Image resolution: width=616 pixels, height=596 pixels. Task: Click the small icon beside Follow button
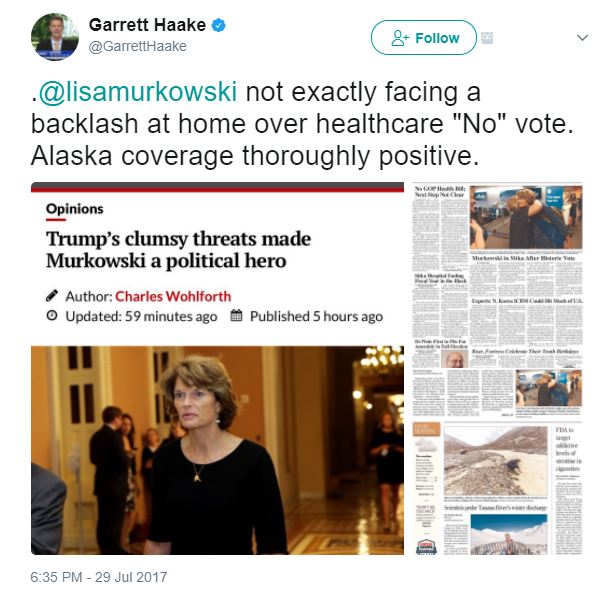[487, 38]
